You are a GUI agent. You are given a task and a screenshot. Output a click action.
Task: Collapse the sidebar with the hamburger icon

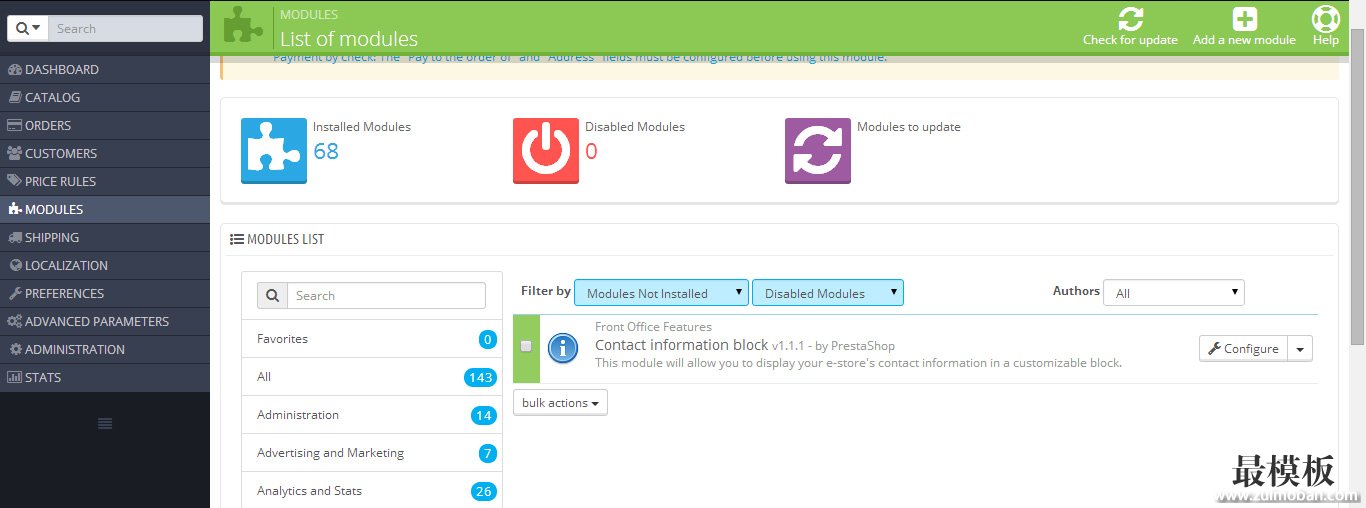(x=105, y=424)
